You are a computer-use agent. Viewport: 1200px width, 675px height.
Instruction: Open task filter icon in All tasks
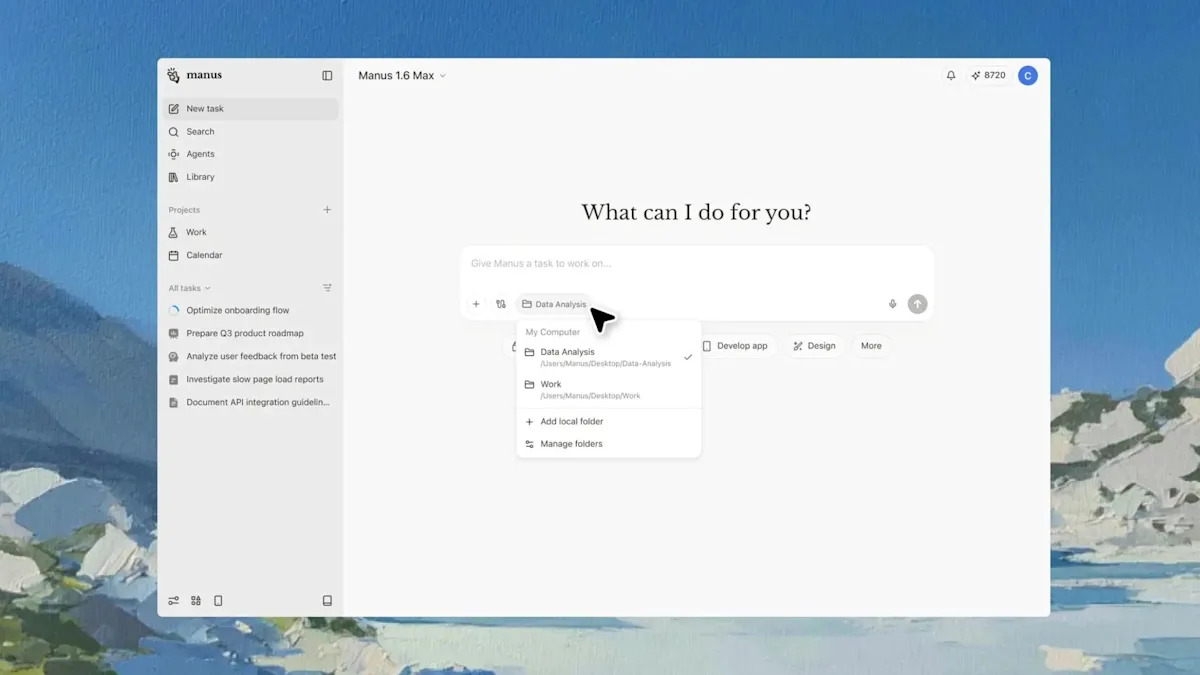327,288
